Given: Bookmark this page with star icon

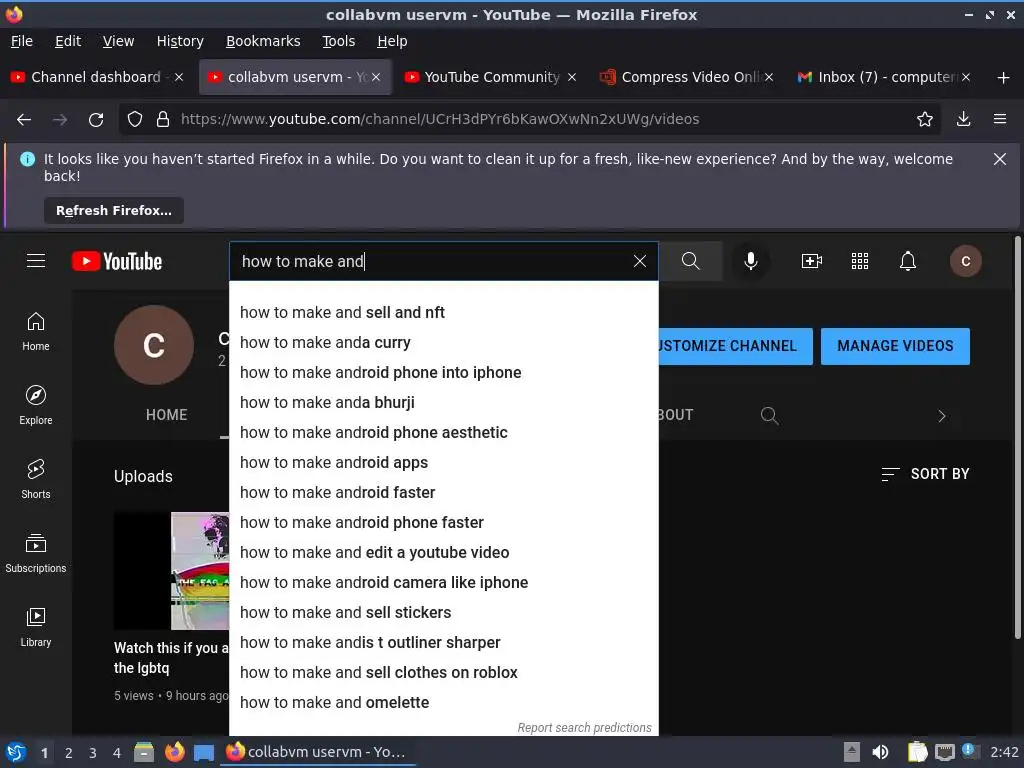Looking at the screenshot, I should click(925, 120).
